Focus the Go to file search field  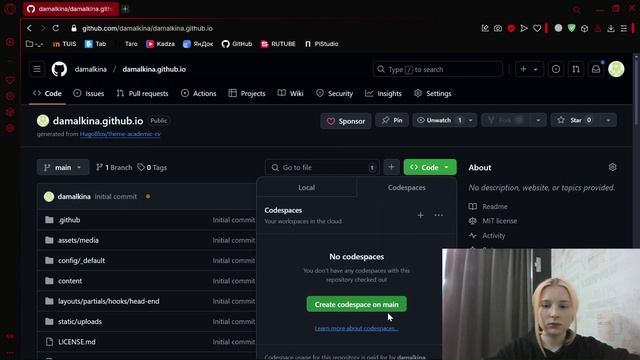(322, 167)
